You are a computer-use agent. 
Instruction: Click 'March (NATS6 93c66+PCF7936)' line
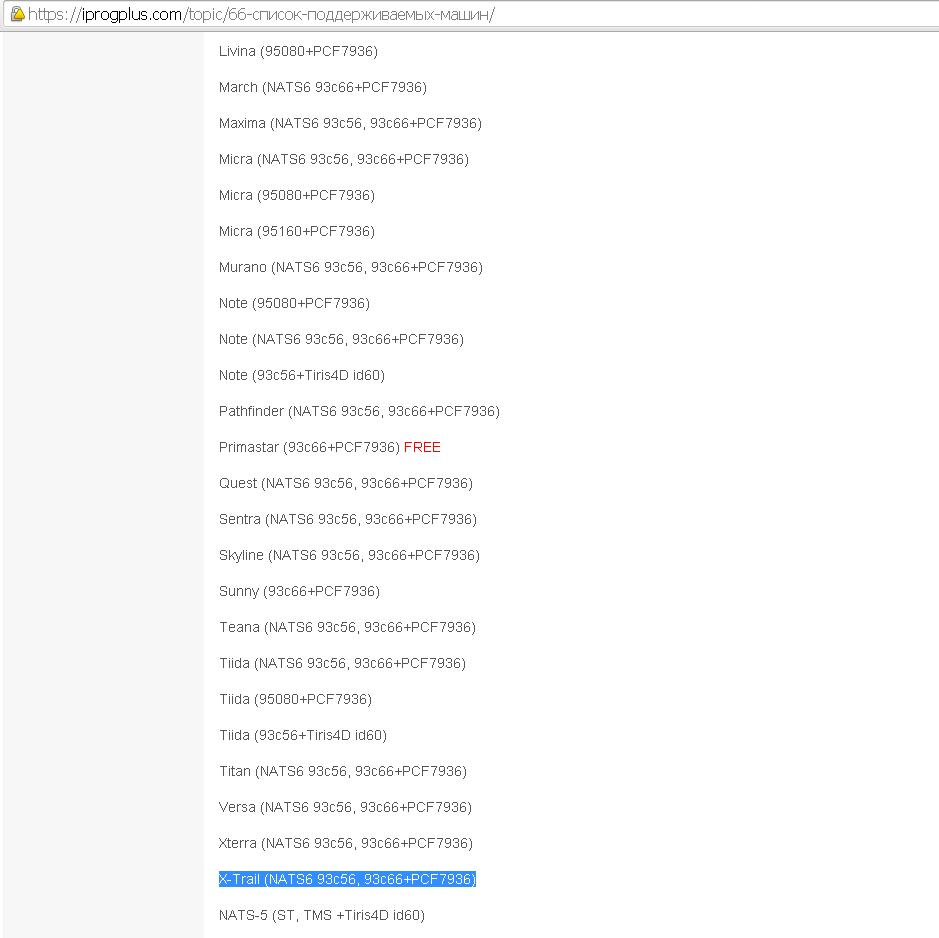[323, 87]
